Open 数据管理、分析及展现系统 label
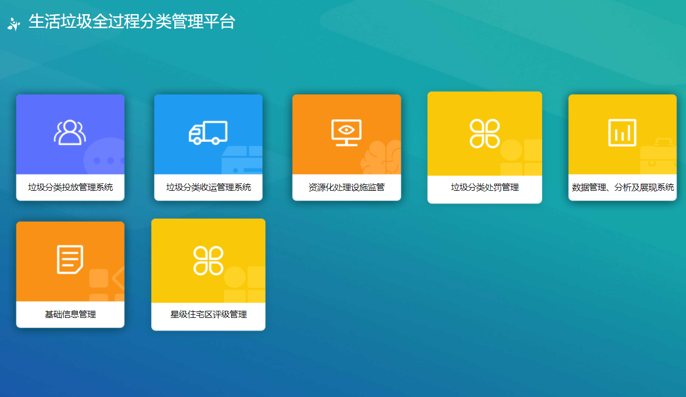686x397 pixels. 623,187
